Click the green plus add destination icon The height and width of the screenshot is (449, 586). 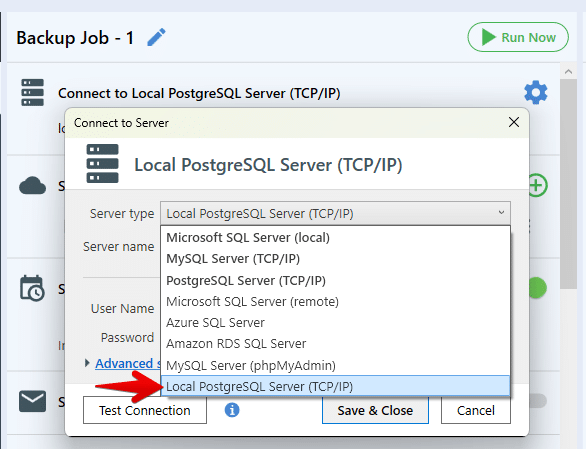tap(537, 185)
